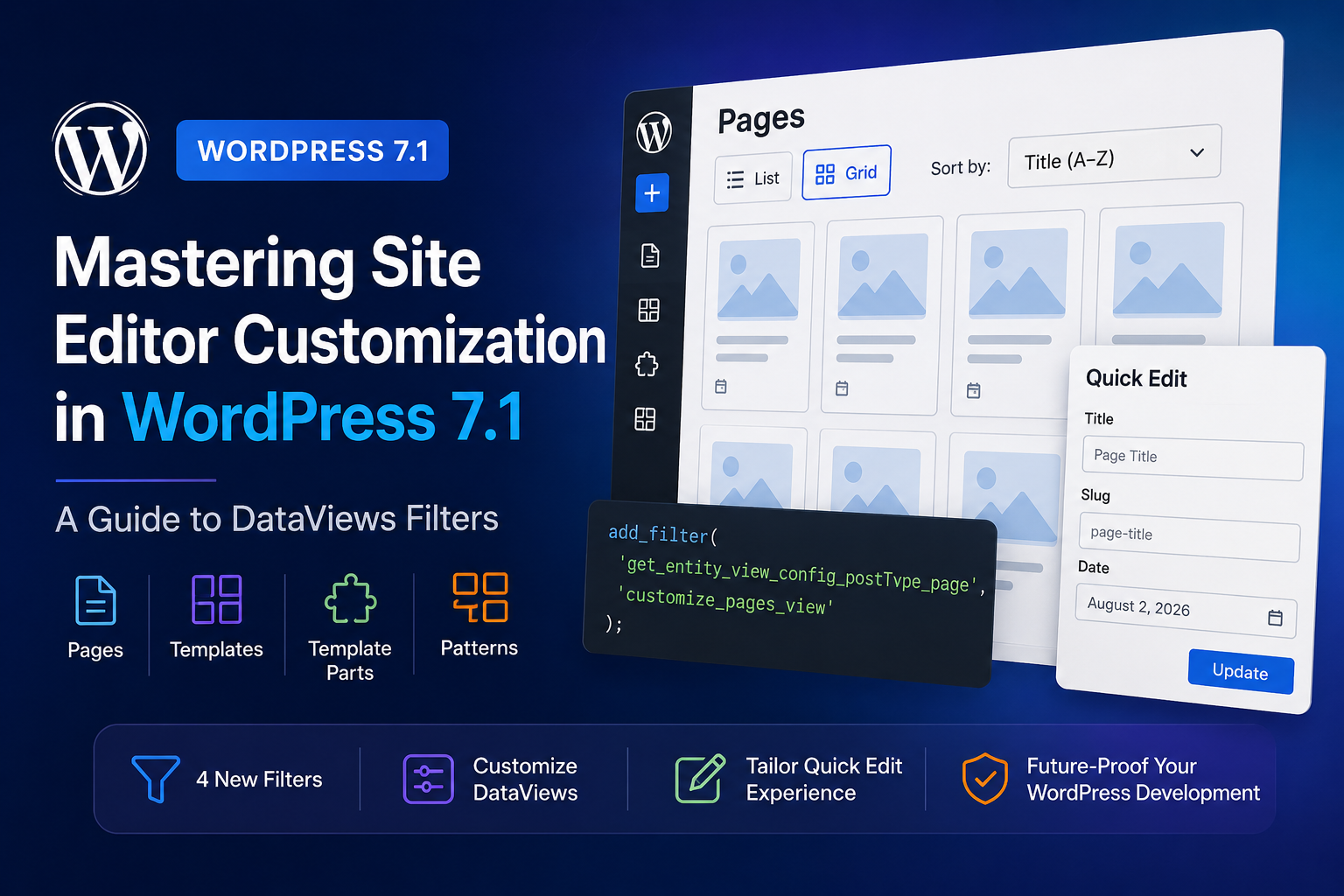Click the Date field showing August 2, 2026

pos(1186,612)
